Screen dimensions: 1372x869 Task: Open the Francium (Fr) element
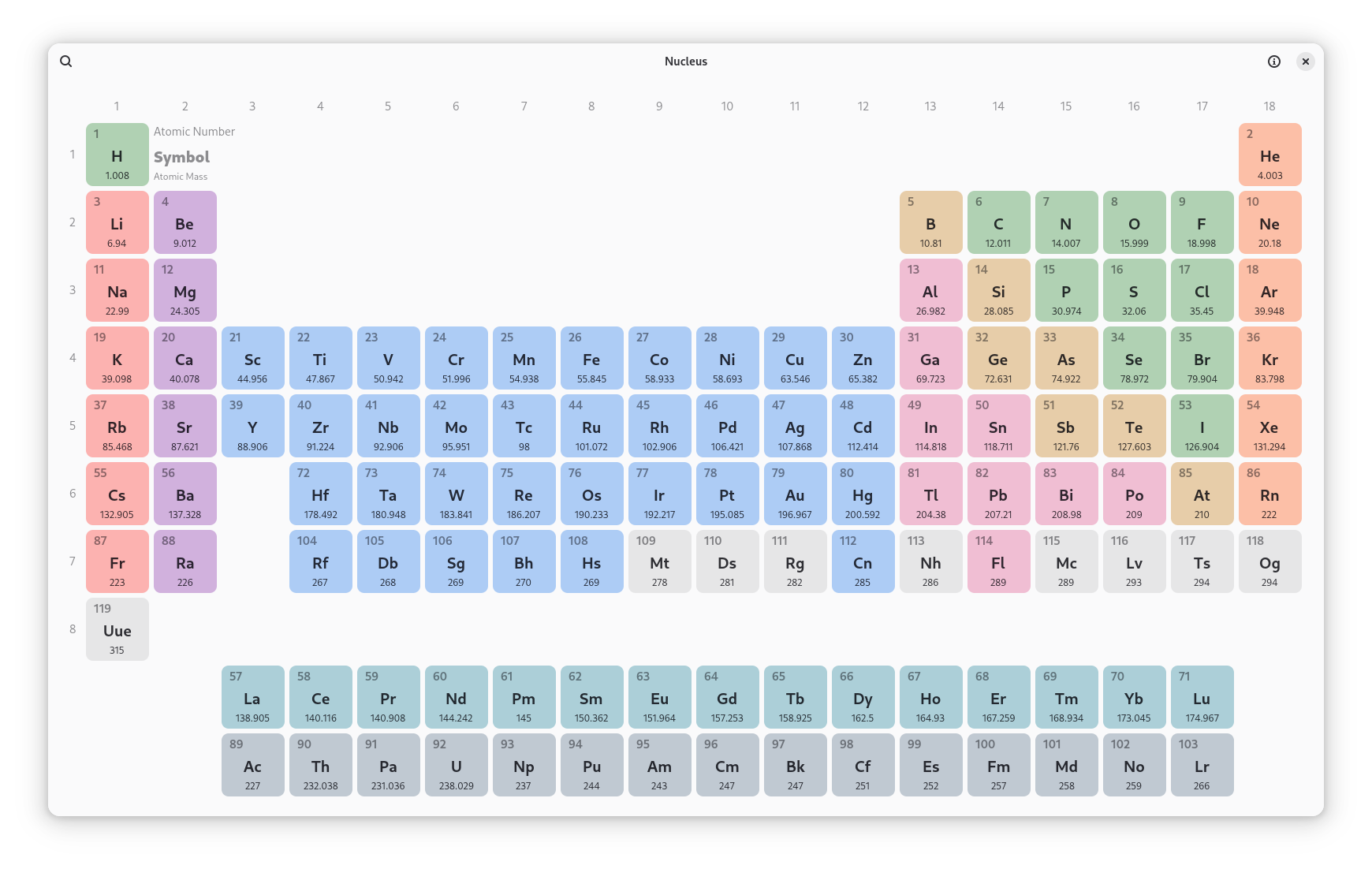pos(117,561)
